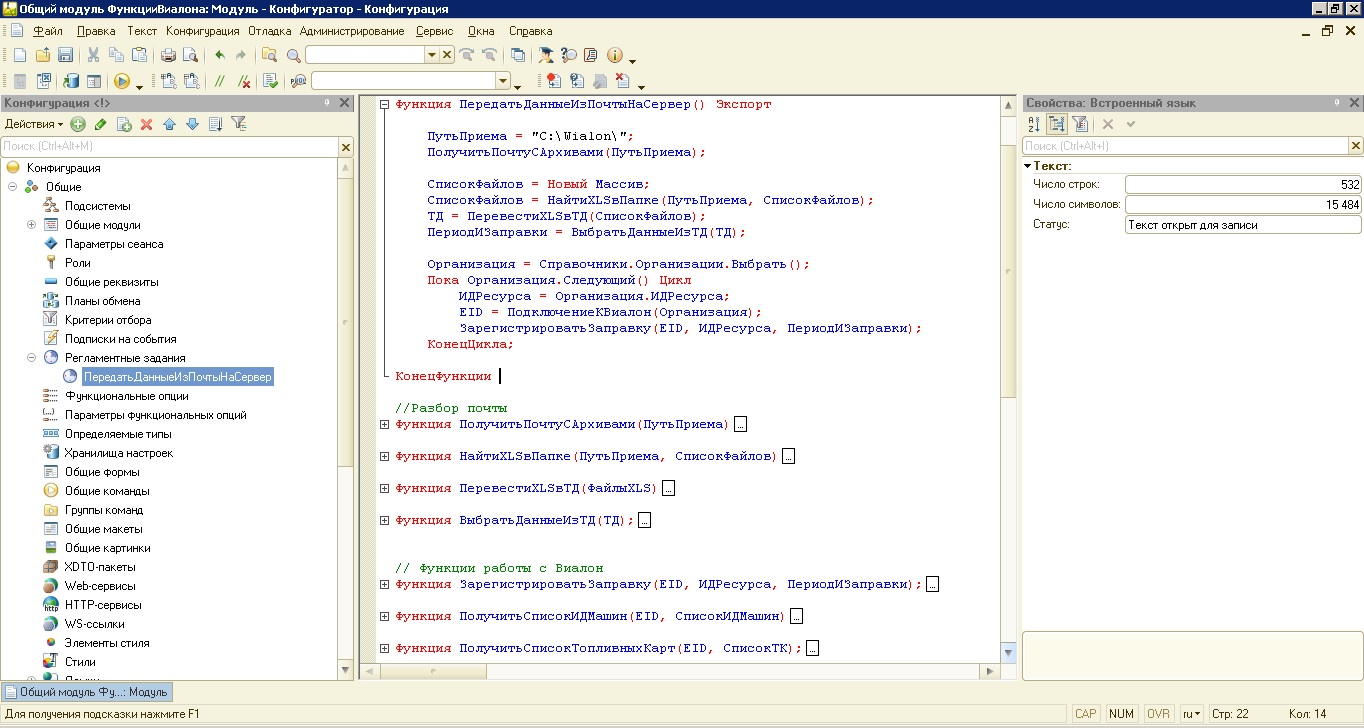Click the Configuration panel search field
The width and height of the screenshot is (1364, 728).
[170, 147]
